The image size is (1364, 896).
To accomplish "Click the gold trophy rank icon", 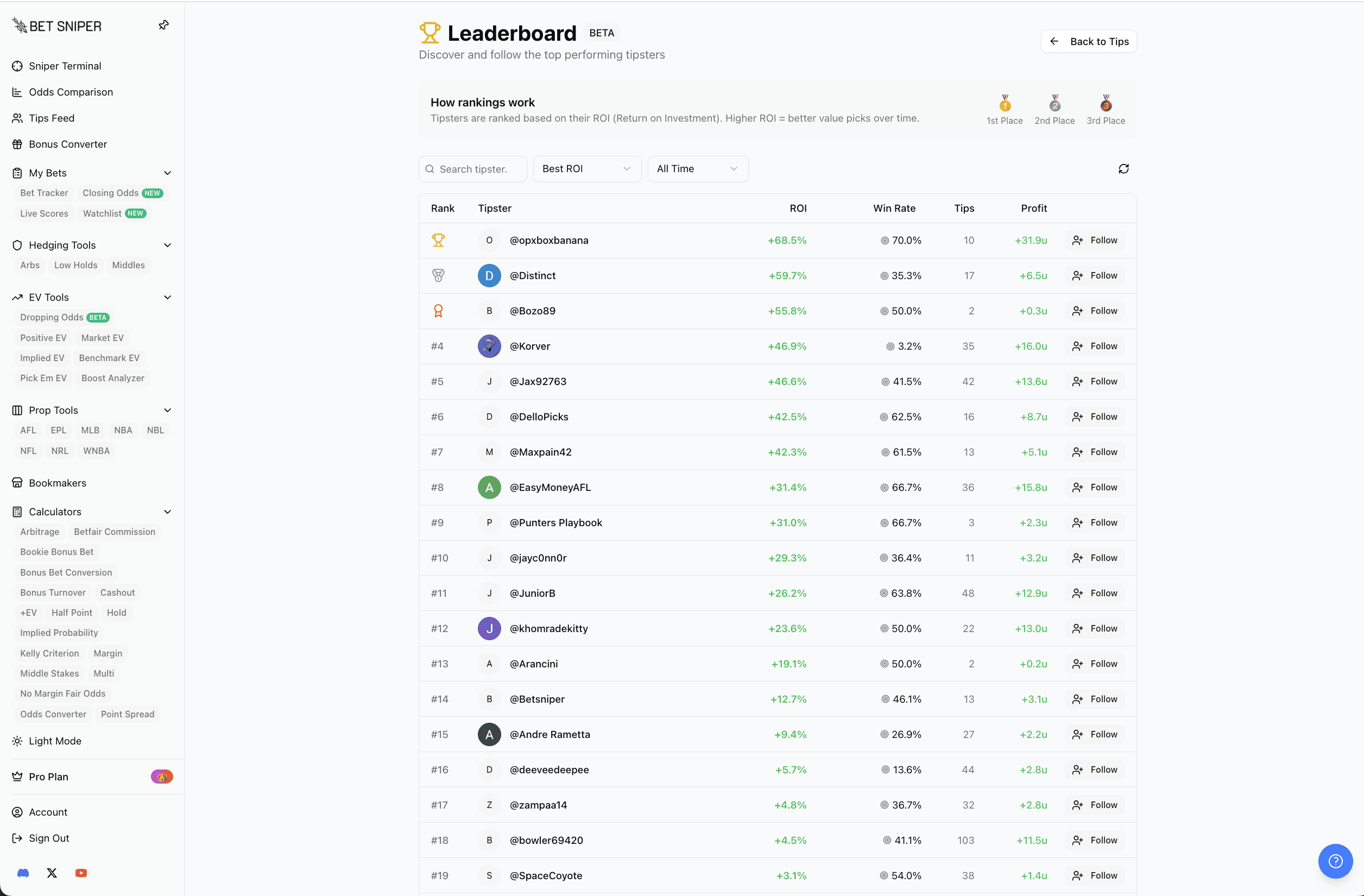I will pos(438,240).
